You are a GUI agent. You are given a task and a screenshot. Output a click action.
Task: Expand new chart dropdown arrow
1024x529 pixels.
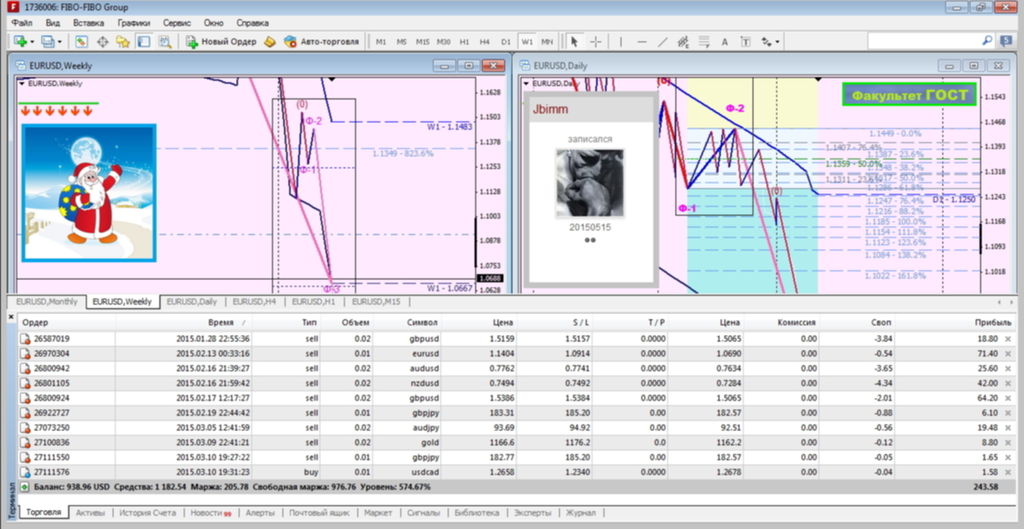pyautogui.click(x=31, y=42)
